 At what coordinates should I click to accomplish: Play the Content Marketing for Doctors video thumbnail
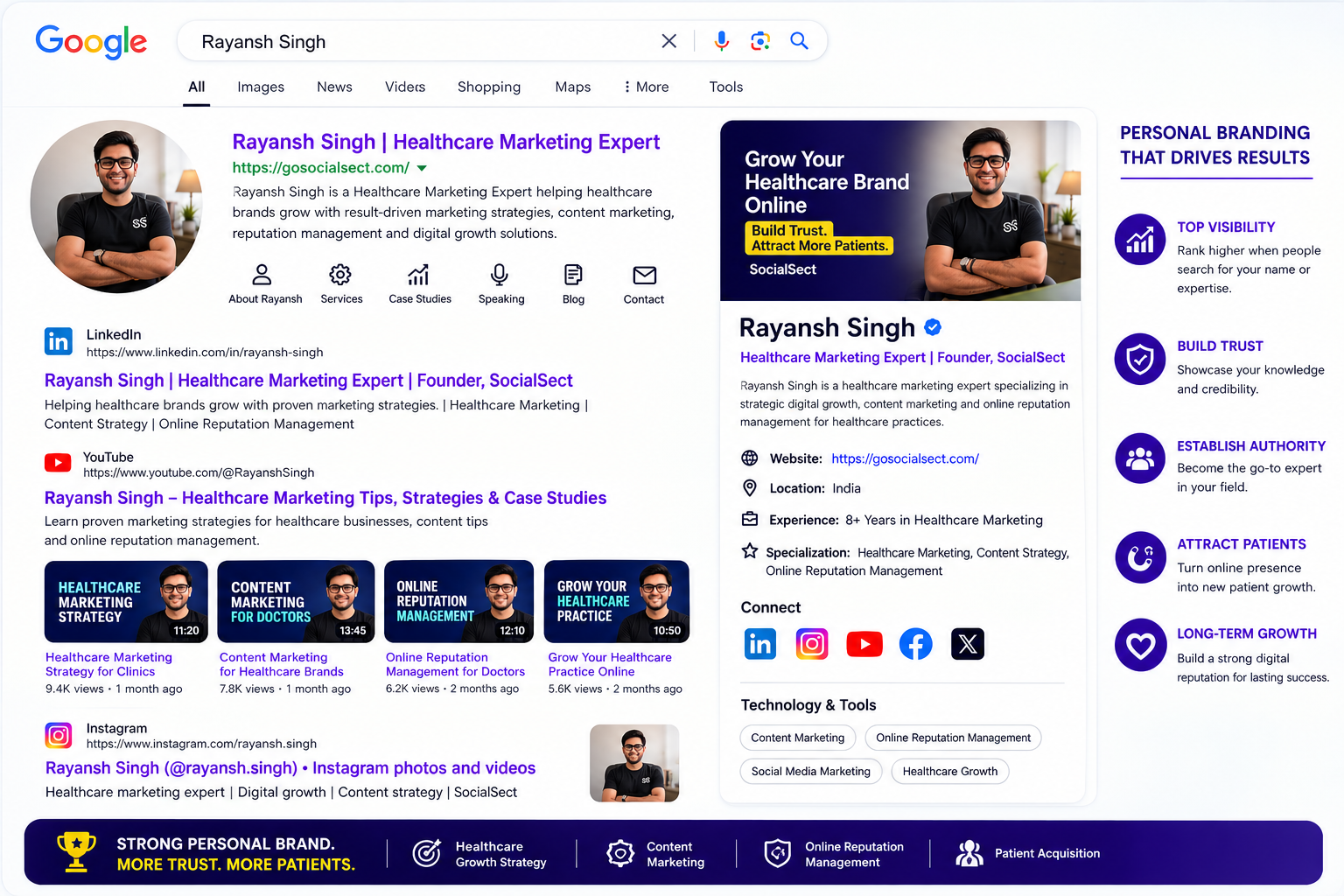[296, 601]
